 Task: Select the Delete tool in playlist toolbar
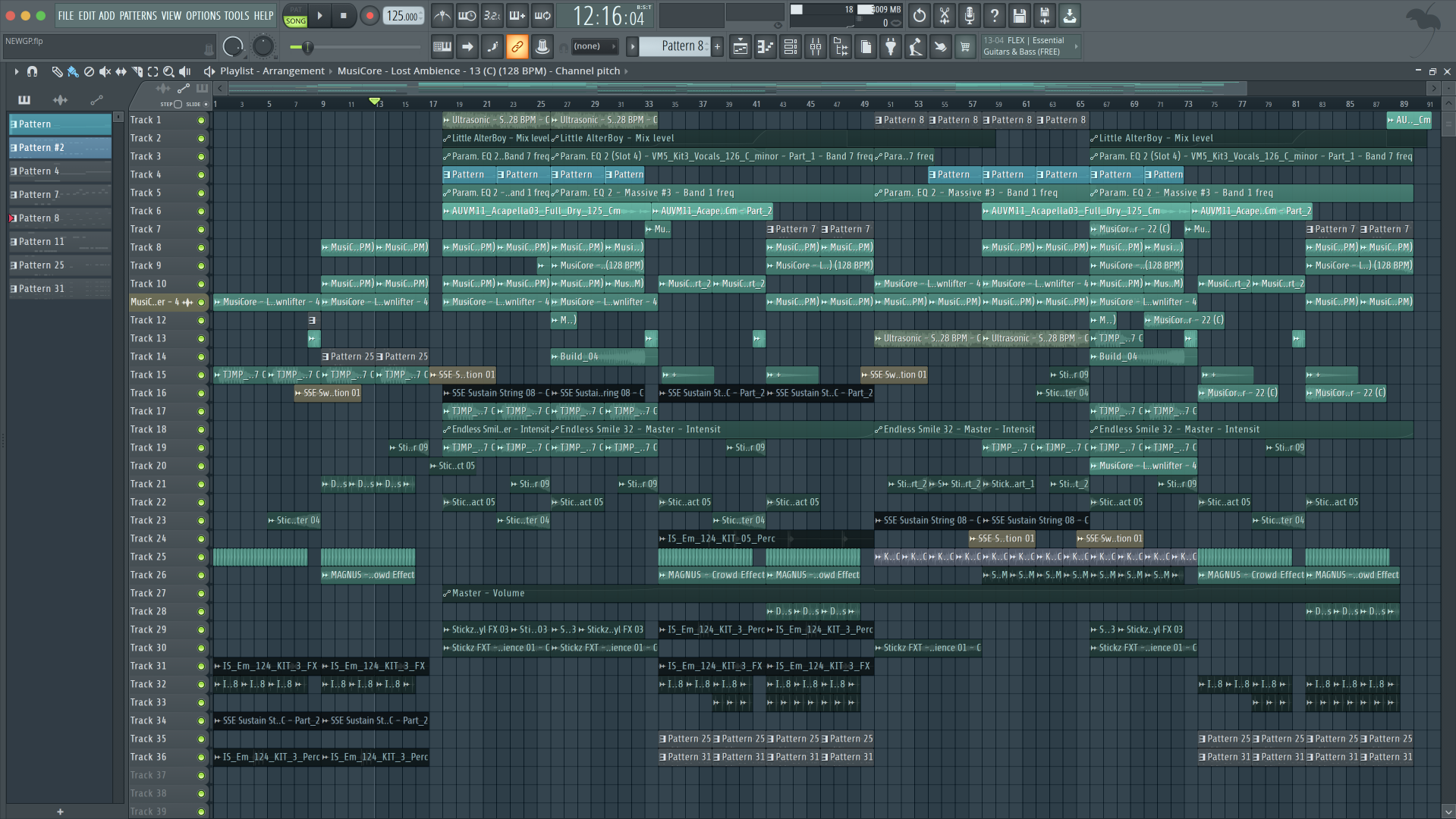[89, 71]
